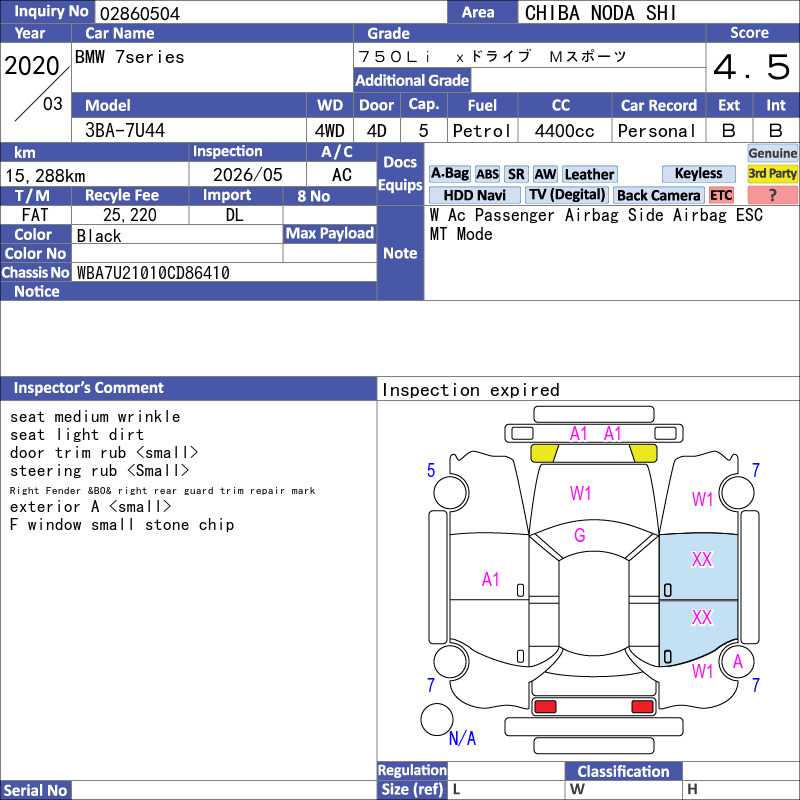Click the 4WD drive value

pyautogui.click(x=330, y=131)
